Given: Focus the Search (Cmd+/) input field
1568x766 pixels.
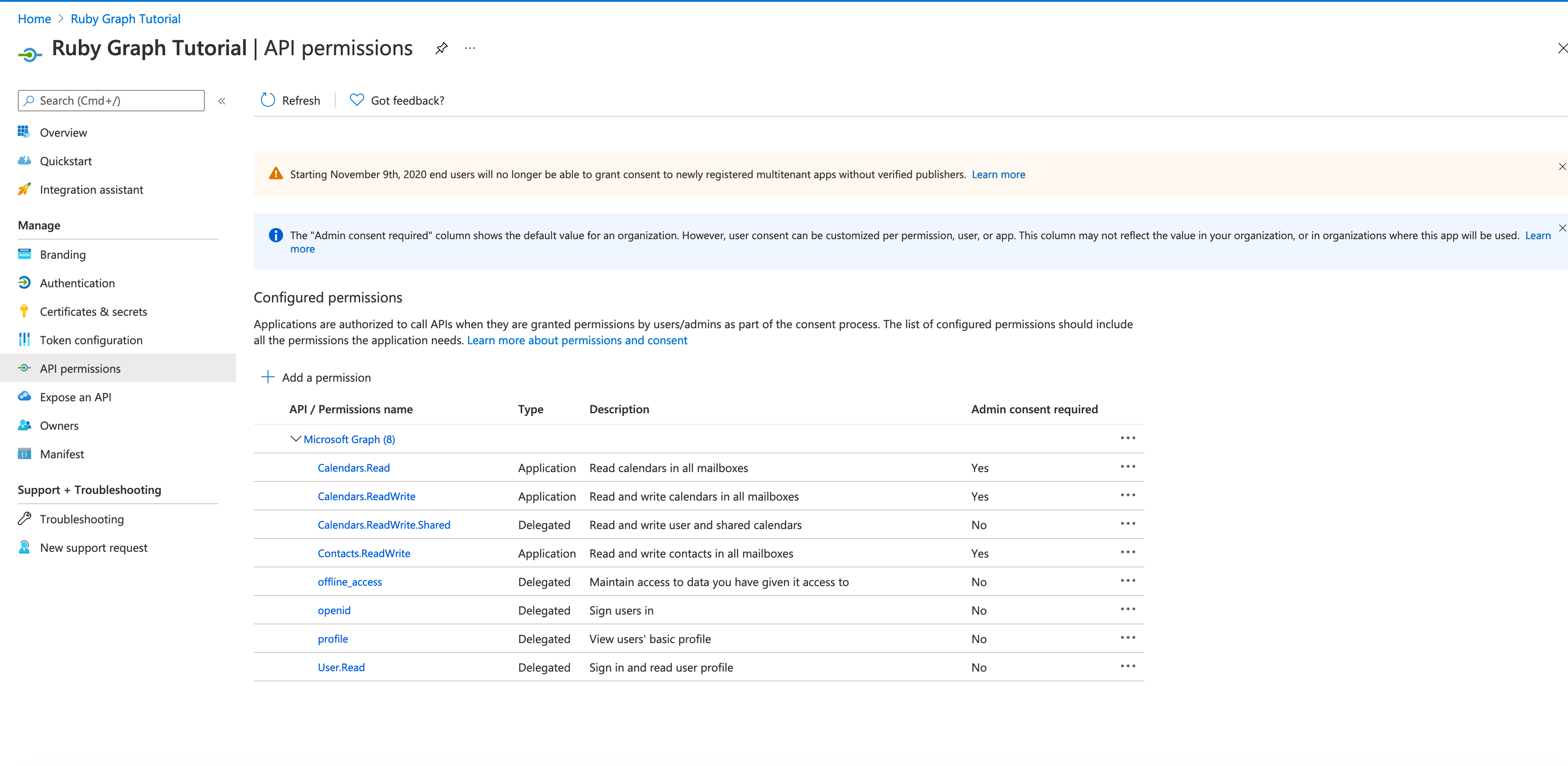Looking at the screenshot, I should (111, 101).
